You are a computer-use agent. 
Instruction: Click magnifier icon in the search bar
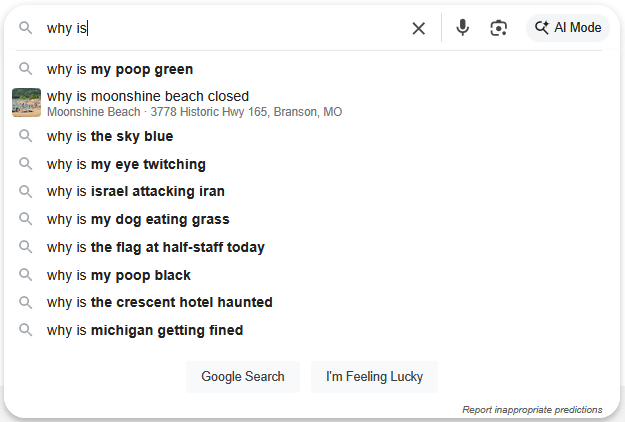(x=26, y=28)
